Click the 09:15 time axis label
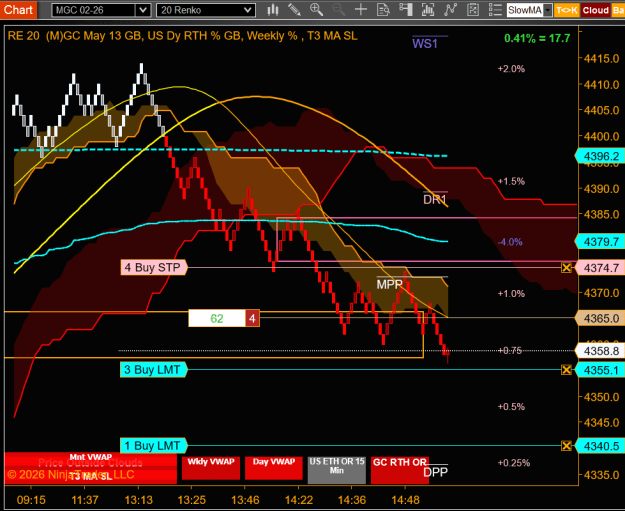The width and height of the screenshot is (625, 511). [x=31, y=500]
